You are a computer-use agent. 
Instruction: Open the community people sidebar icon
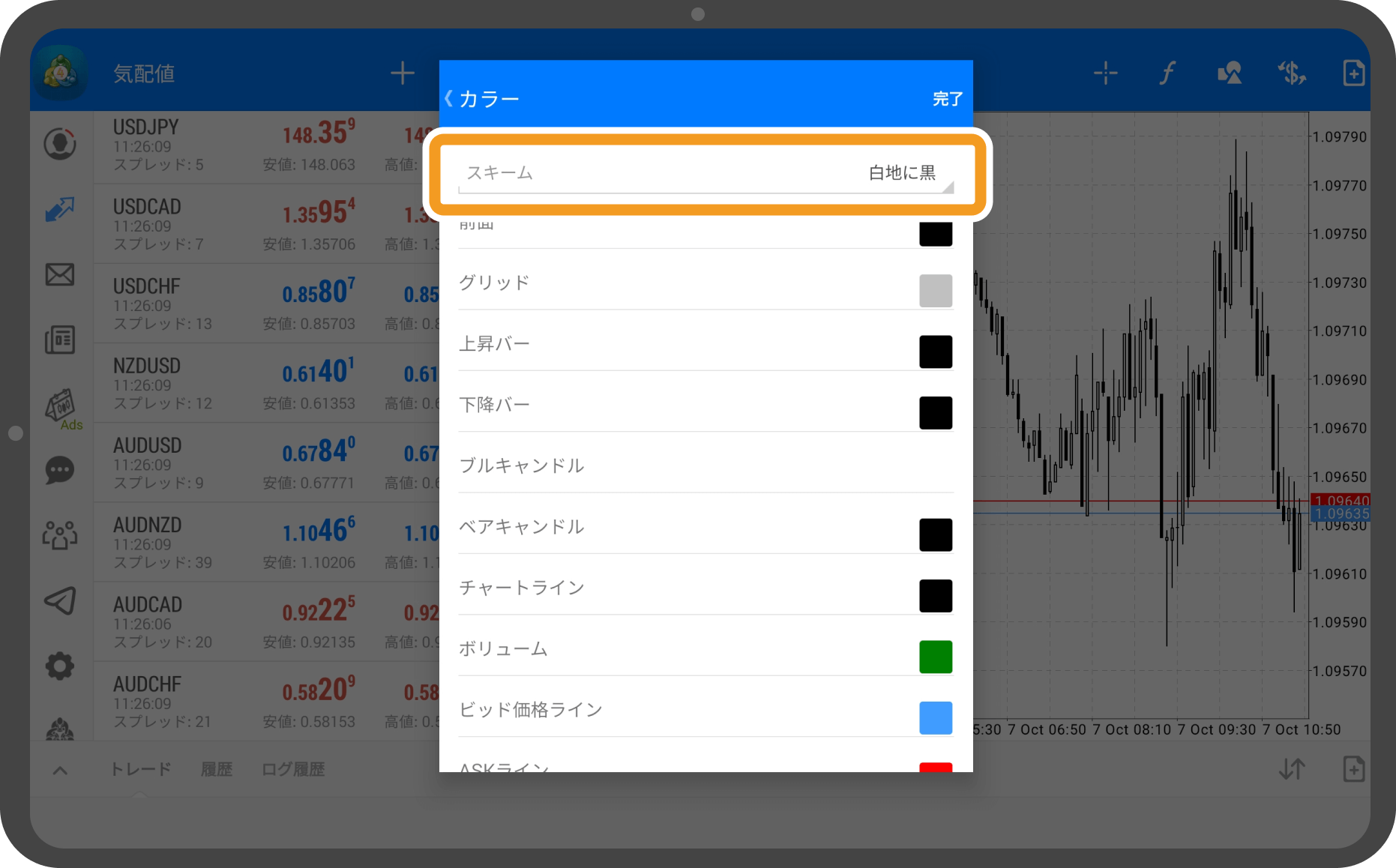point(60,535)
